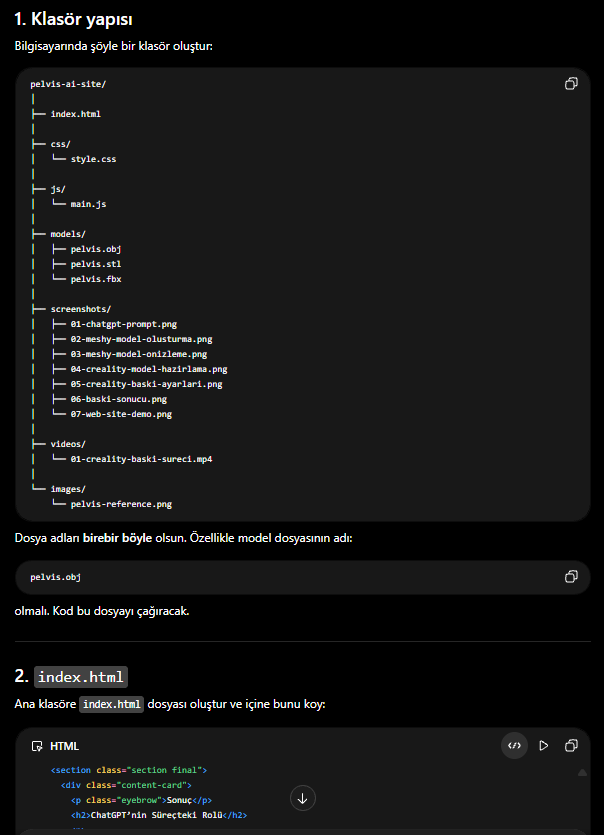Click '03-meshy-model-onizleme.png' file line

click(139, 354)
